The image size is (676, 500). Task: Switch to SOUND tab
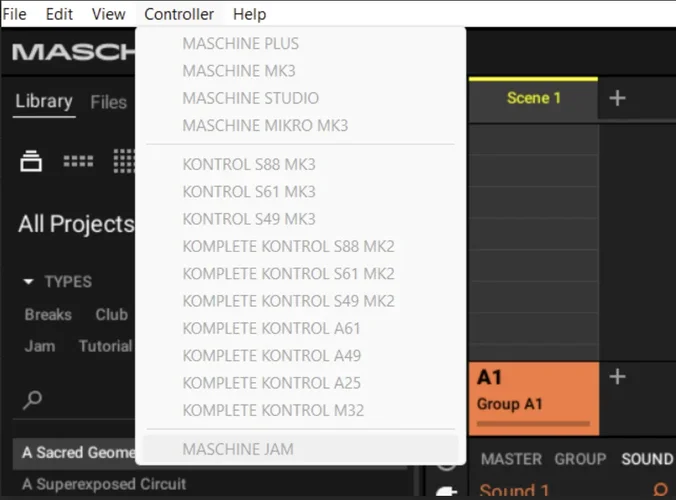[647, 459]
